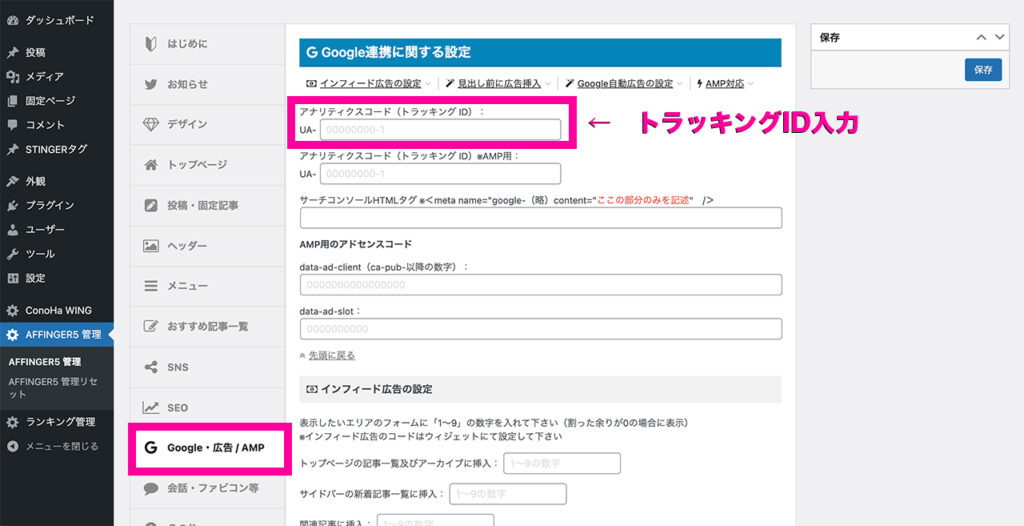This screenshot has height=526, width=1024.
Task: Click the pin icon beside 投稿
Action: click(12, 52)
